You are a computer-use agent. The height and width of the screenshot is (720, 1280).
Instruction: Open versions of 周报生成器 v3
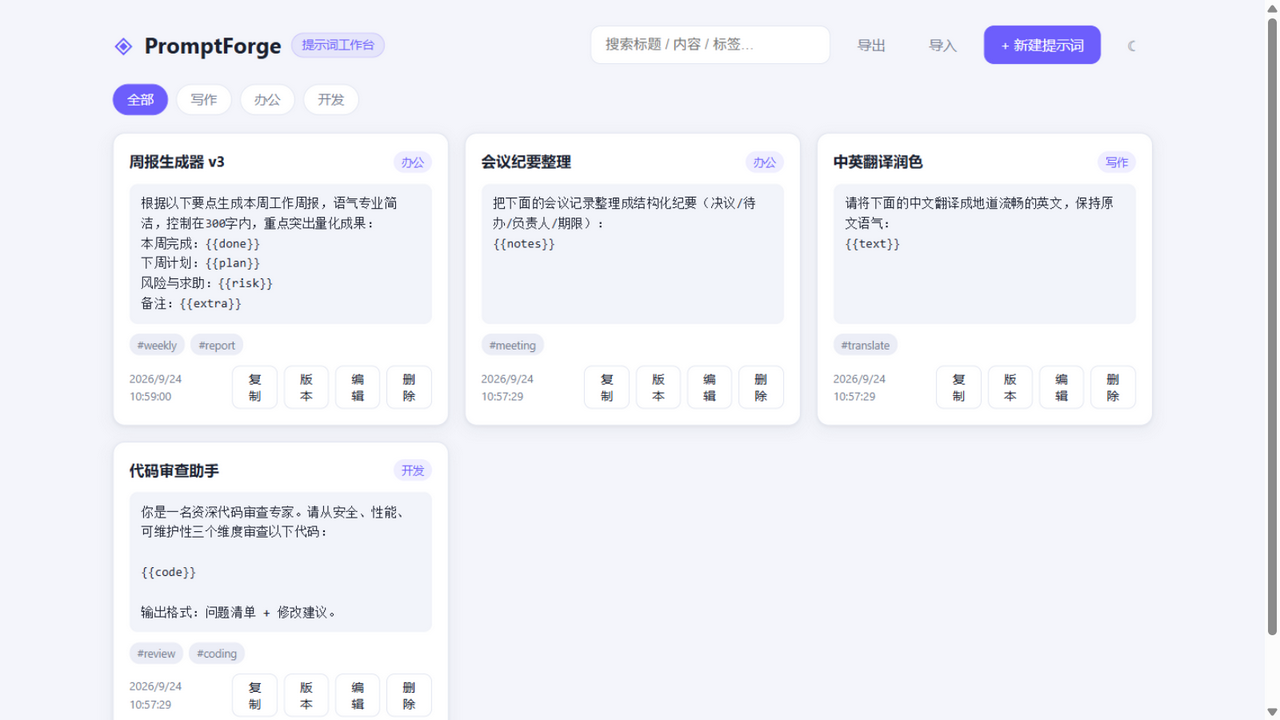(x=306, y=387)
